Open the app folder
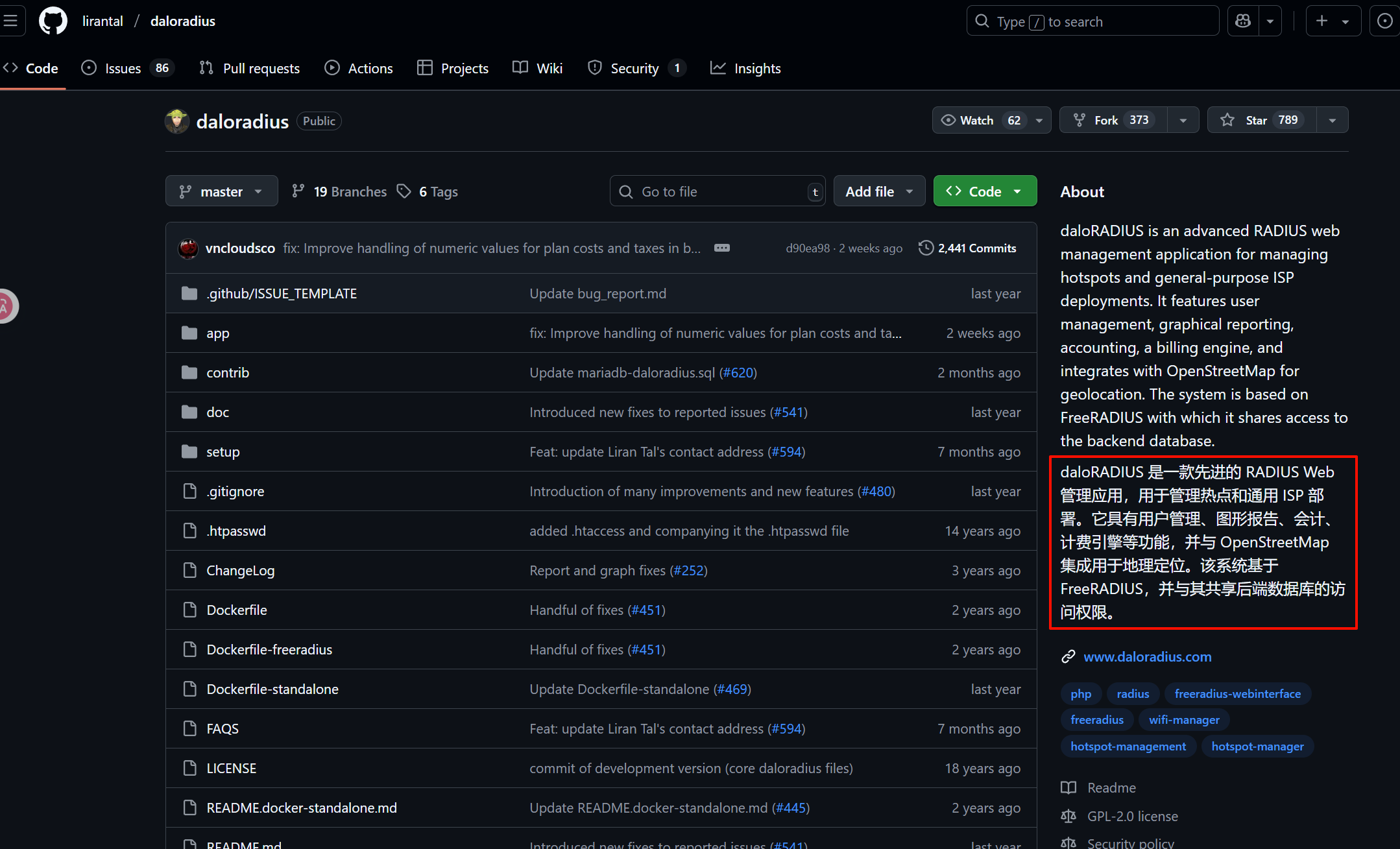Screen dimensions: 1400x849 pos(217,333)
